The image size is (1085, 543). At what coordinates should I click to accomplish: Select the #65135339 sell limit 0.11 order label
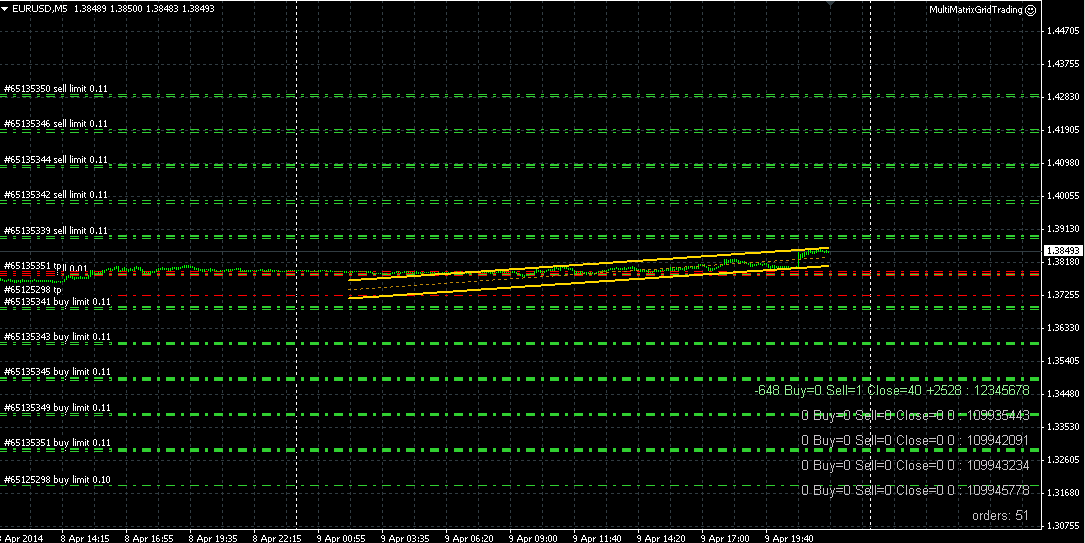point(56,230)
